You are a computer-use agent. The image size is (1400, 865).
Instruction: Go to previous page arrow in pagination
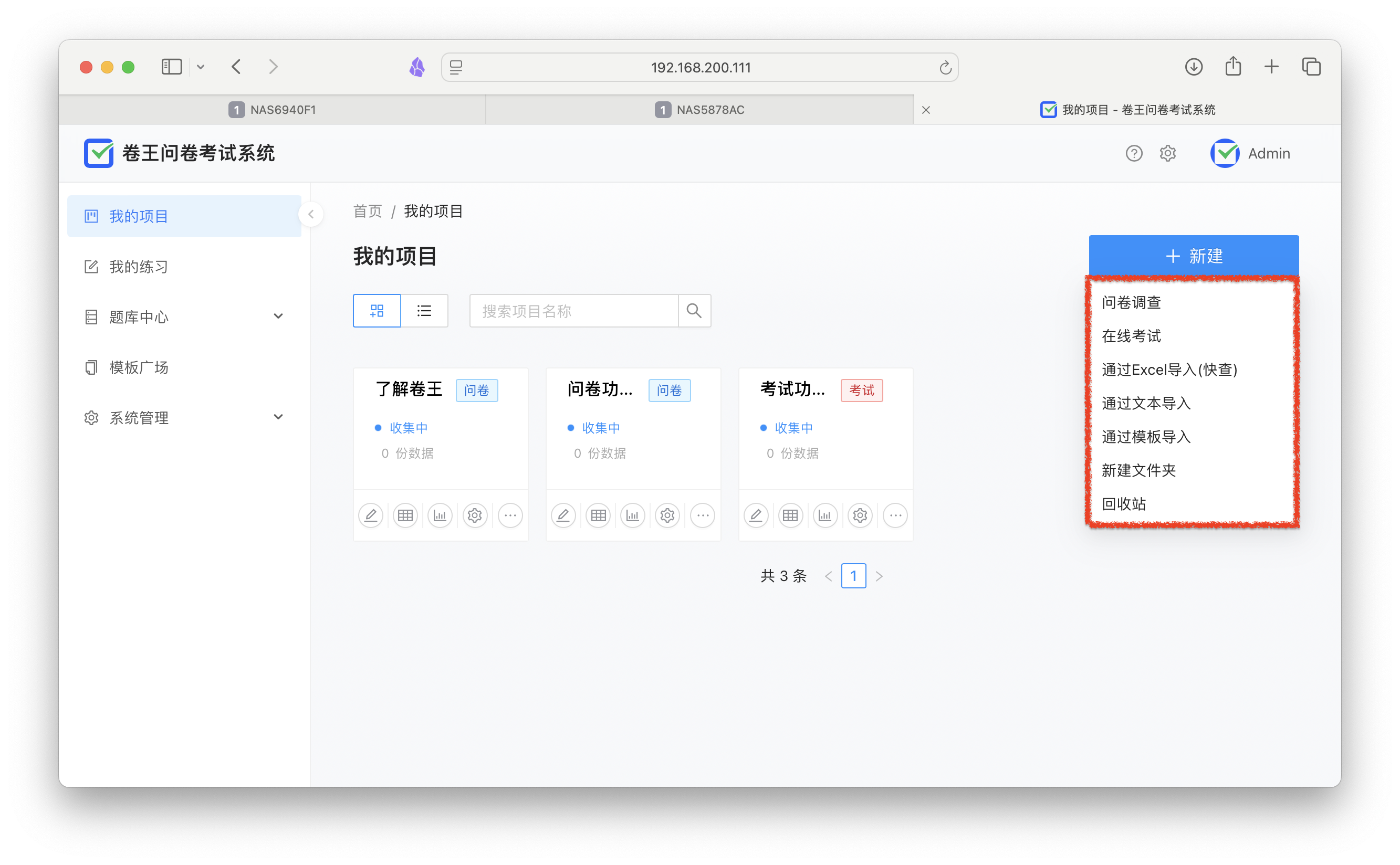click(x=828, y=576)
